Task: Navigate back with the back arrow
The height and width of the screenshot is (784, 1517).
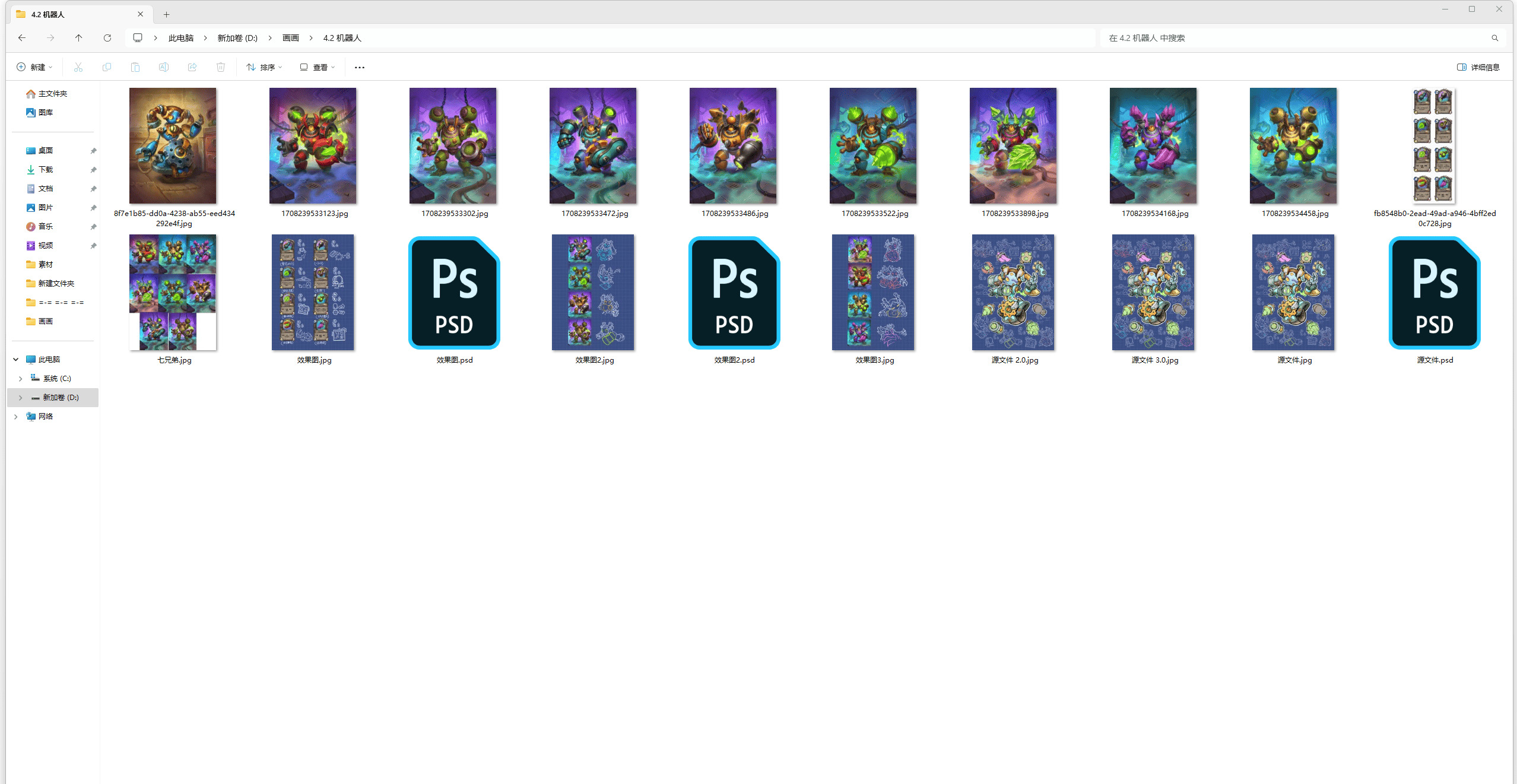Action: (x=22, y=38)
